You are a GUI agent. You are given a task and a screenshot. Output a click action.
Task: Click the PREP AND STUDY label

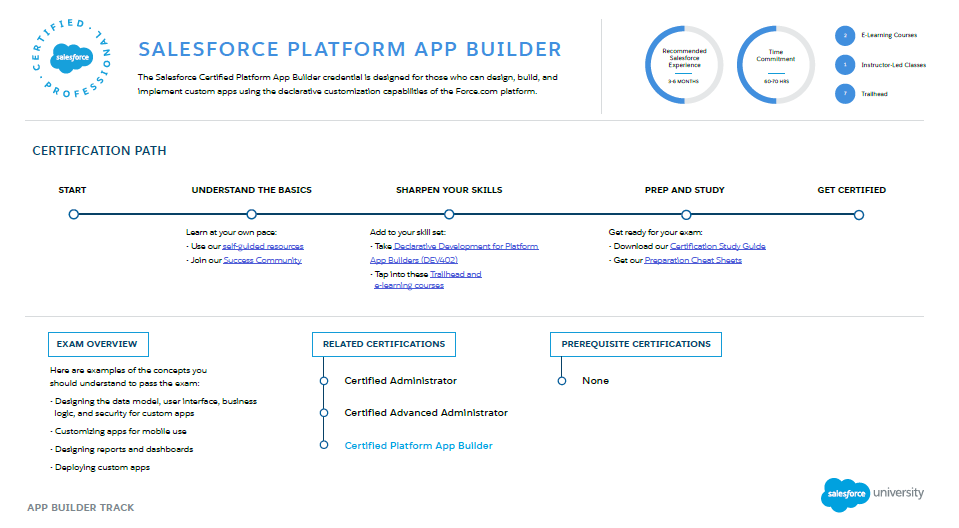pos(684,190)
